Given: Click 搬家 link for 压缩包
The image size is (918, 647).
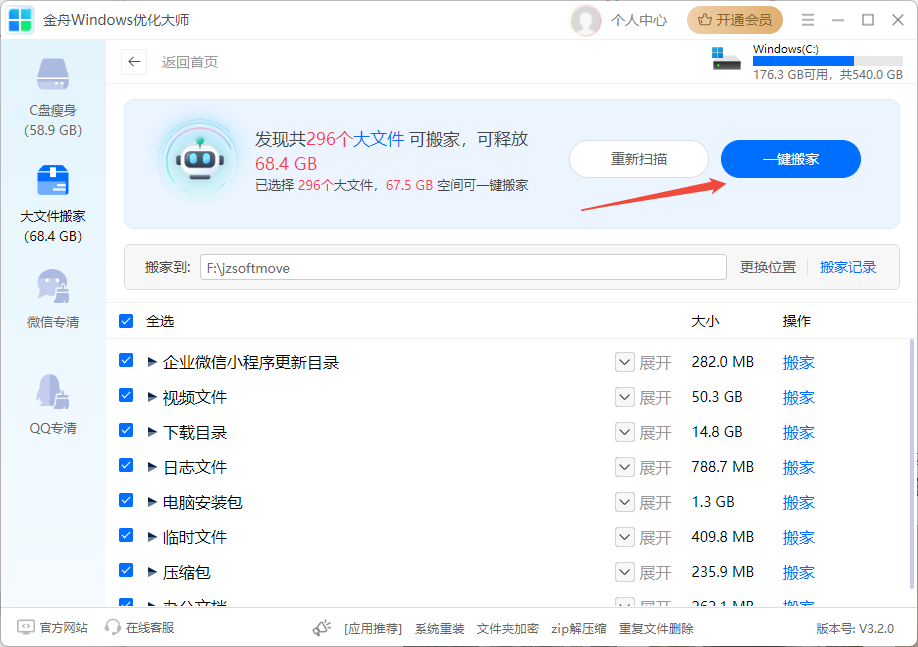Looking at the screenshot, I should point(799,573).
